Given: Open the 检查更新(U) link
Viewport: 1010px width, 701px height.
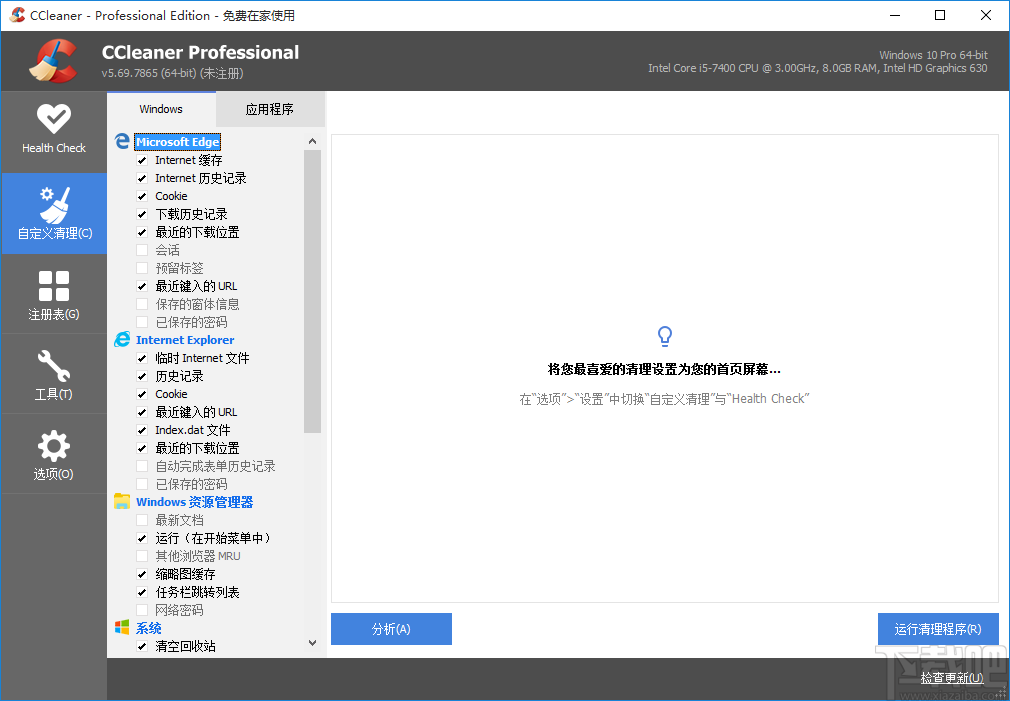Looking at the screenshot, I should (951, 677).
